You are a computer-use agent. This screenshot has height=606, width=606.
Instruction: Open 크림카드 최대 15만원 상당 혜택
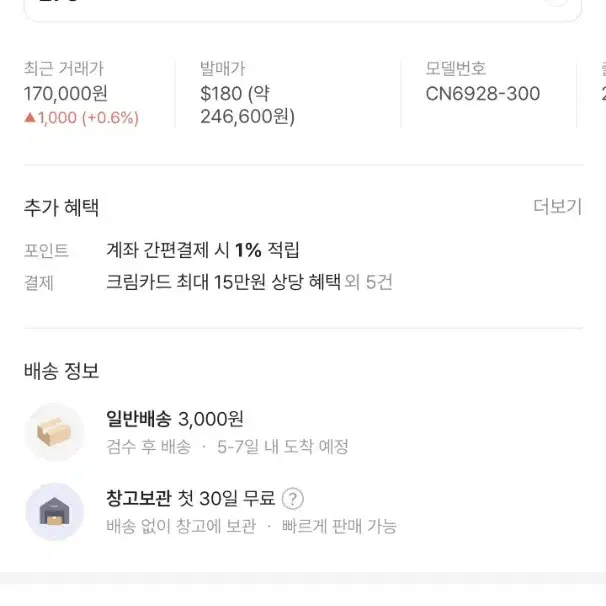point(223,282)
